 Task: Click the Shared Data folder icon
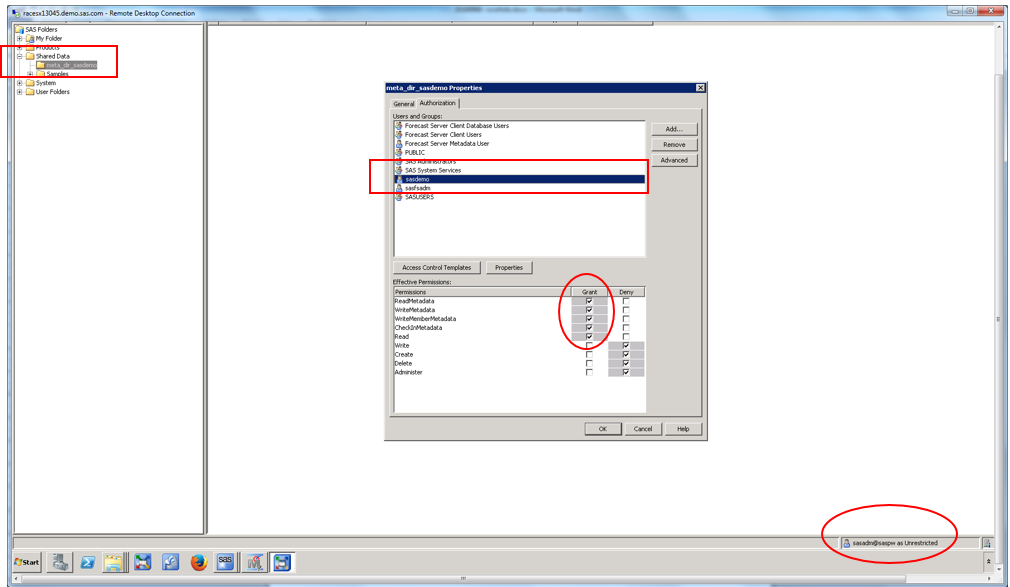[x=30, y=56]
